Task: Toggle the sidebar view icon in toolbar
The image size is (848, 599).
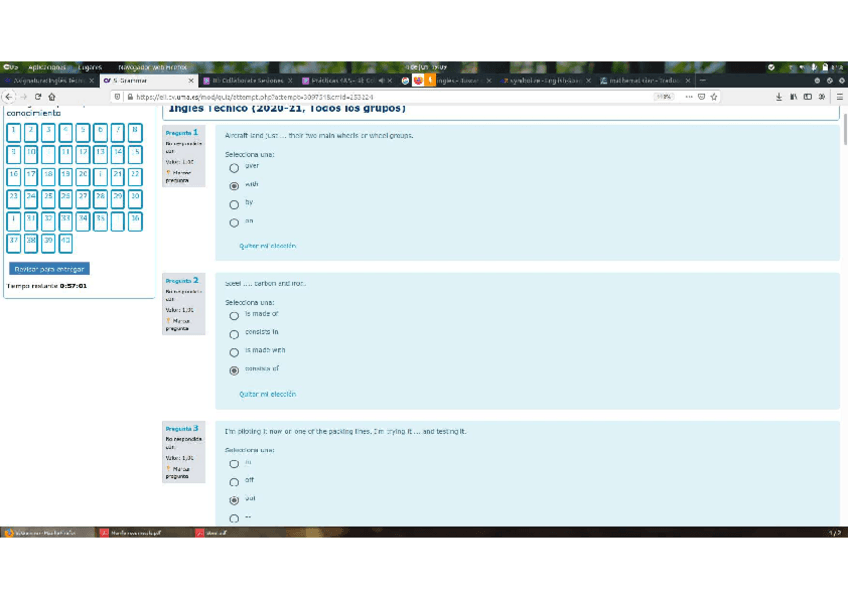Action: [x=807, y=97]
